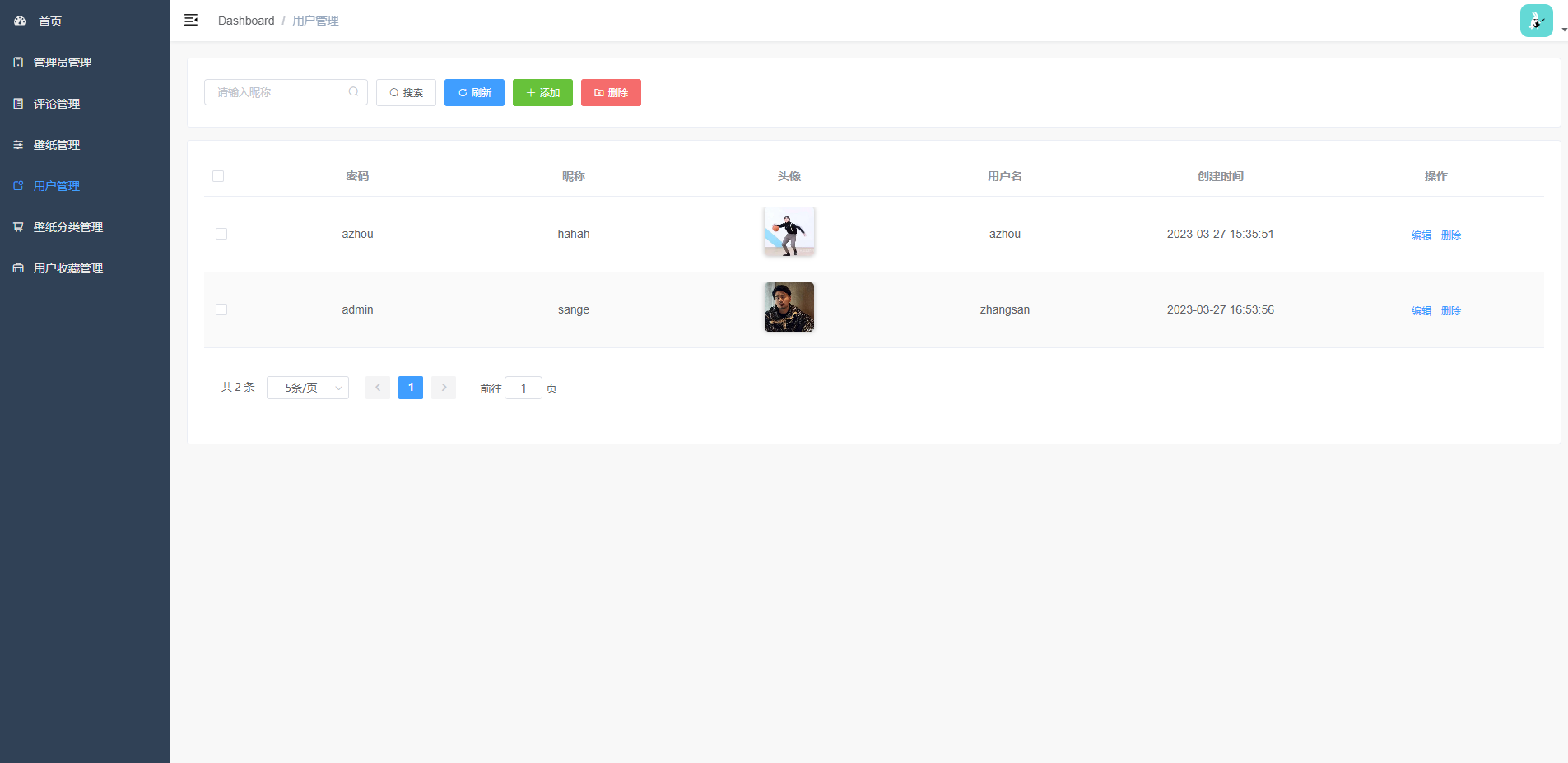Open user avatar menu in top-right corner
This screenshot has width=1568, height=763.
tap(1536, 21)
